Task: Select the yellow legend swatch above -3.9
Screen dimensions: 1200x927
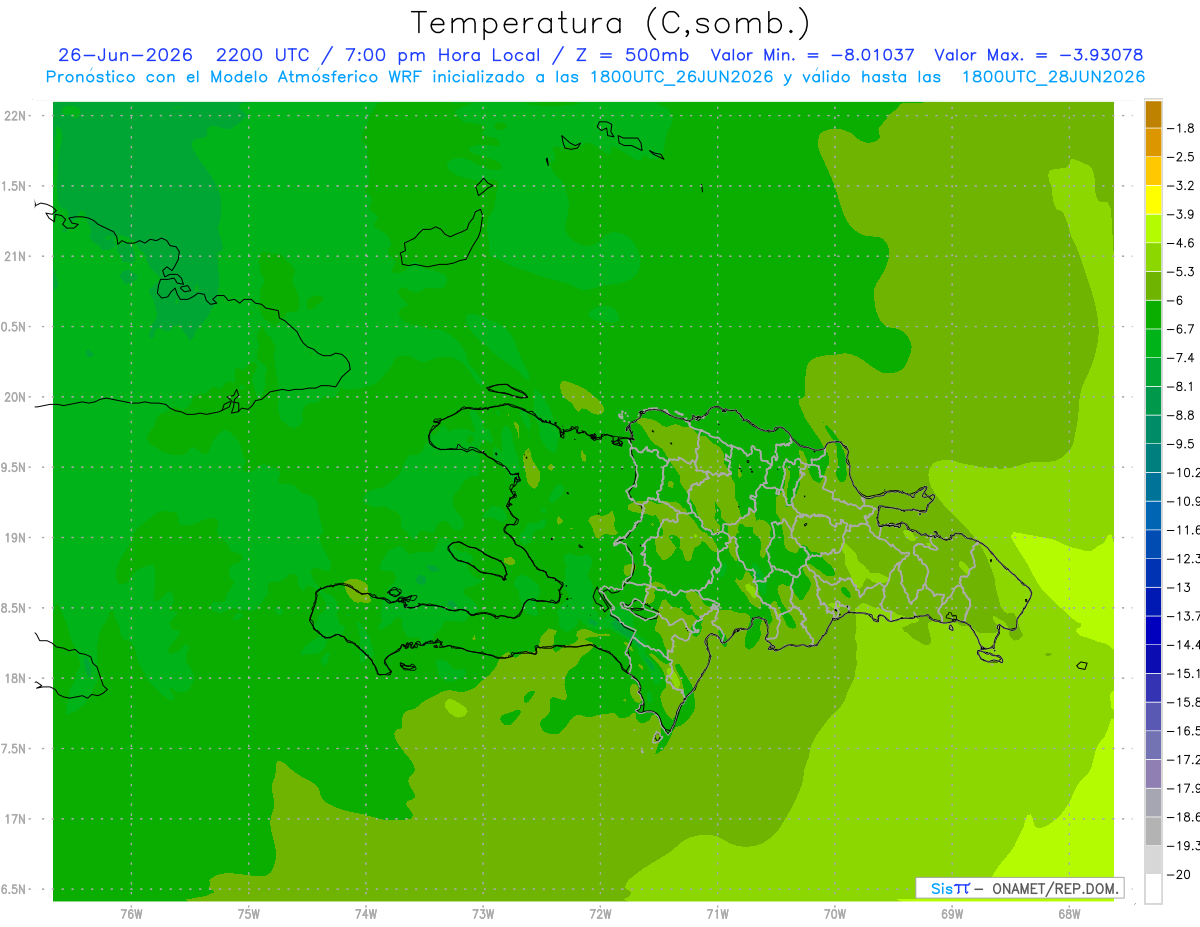Action: (1153, 200)
